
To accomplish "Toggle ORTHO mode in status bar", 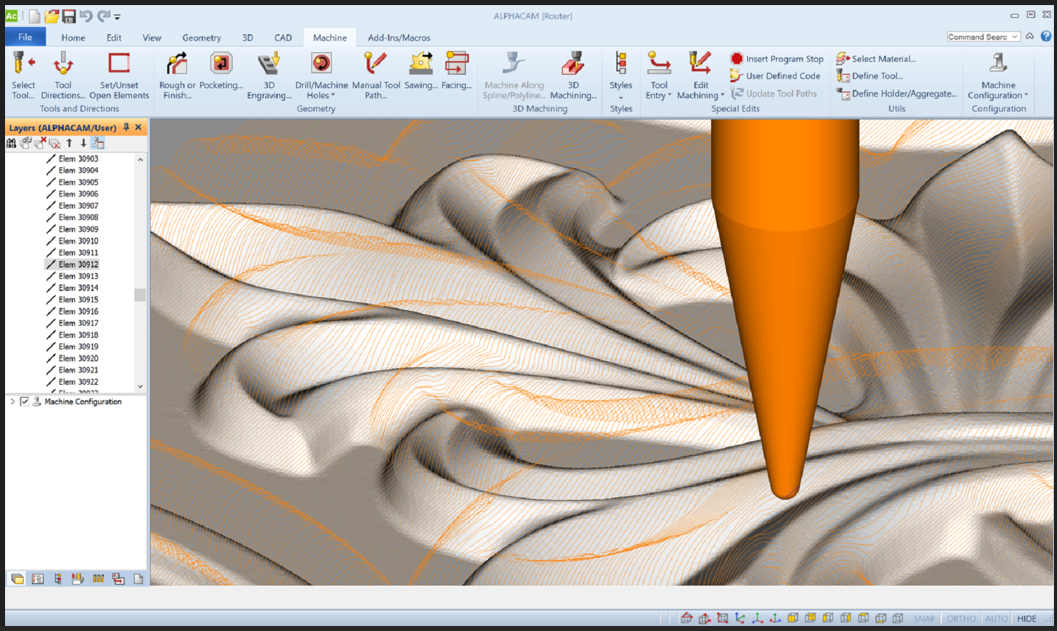I will pos(961,619).
